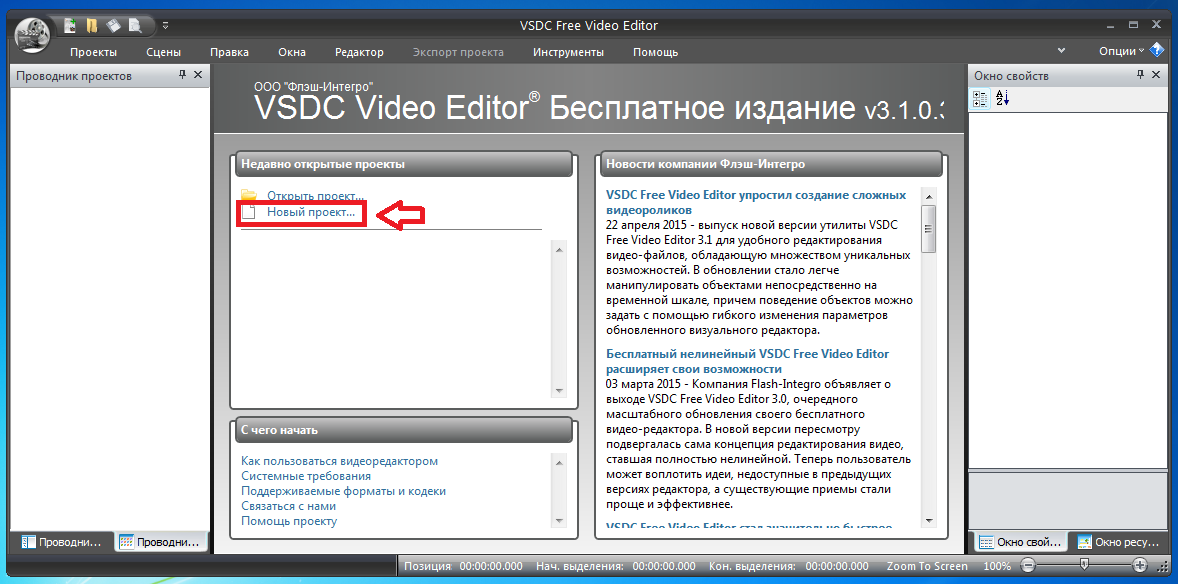This screenshot has height=584, width=1178.
Task: Open a project with the folder toolbar icon
Action: click(x=91, y=25)
